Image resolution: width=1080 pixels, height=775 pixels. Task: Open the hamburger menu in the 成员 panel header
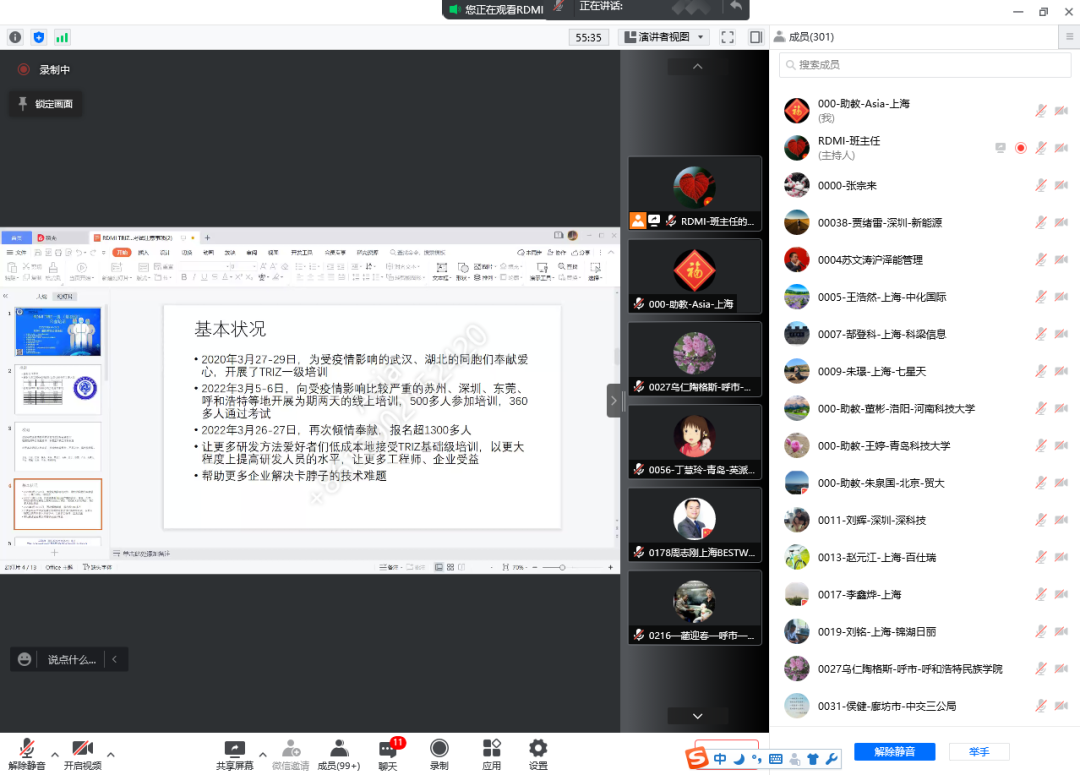tap(1069, 36)
